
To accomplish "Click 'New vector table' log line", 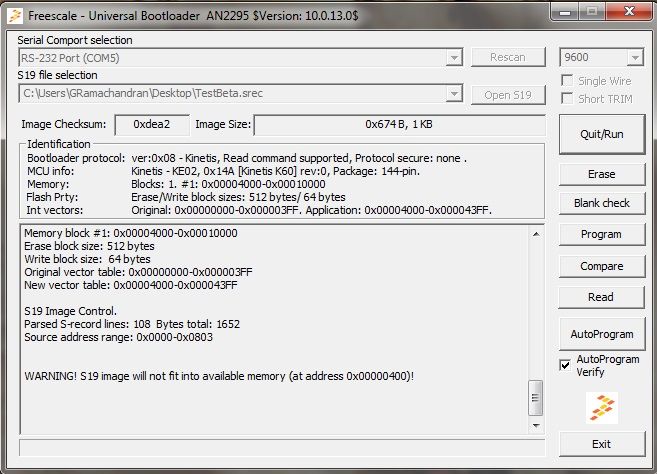I will (x=131, y=285).
